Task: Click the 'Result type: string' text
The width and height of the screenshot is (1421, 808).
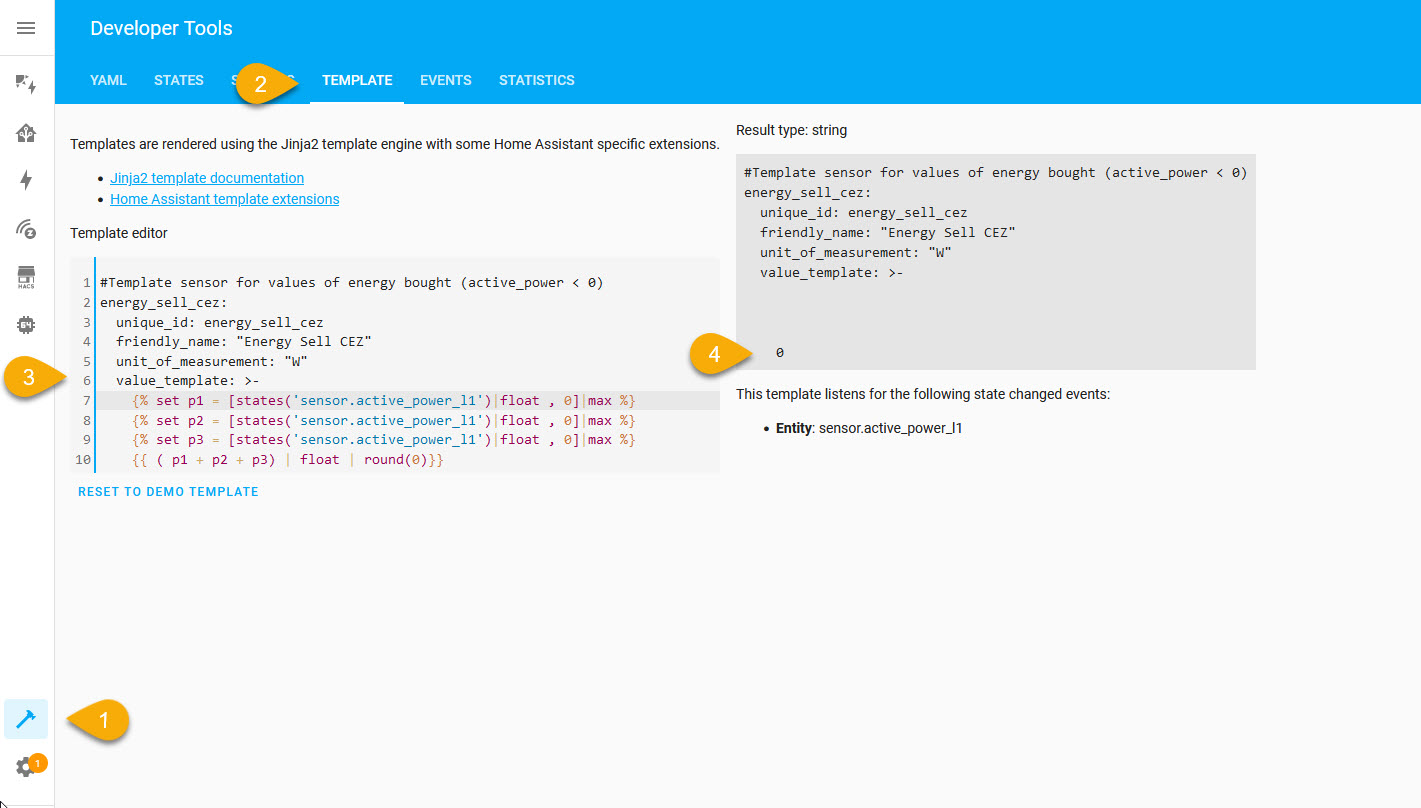Action: [791, 130]
